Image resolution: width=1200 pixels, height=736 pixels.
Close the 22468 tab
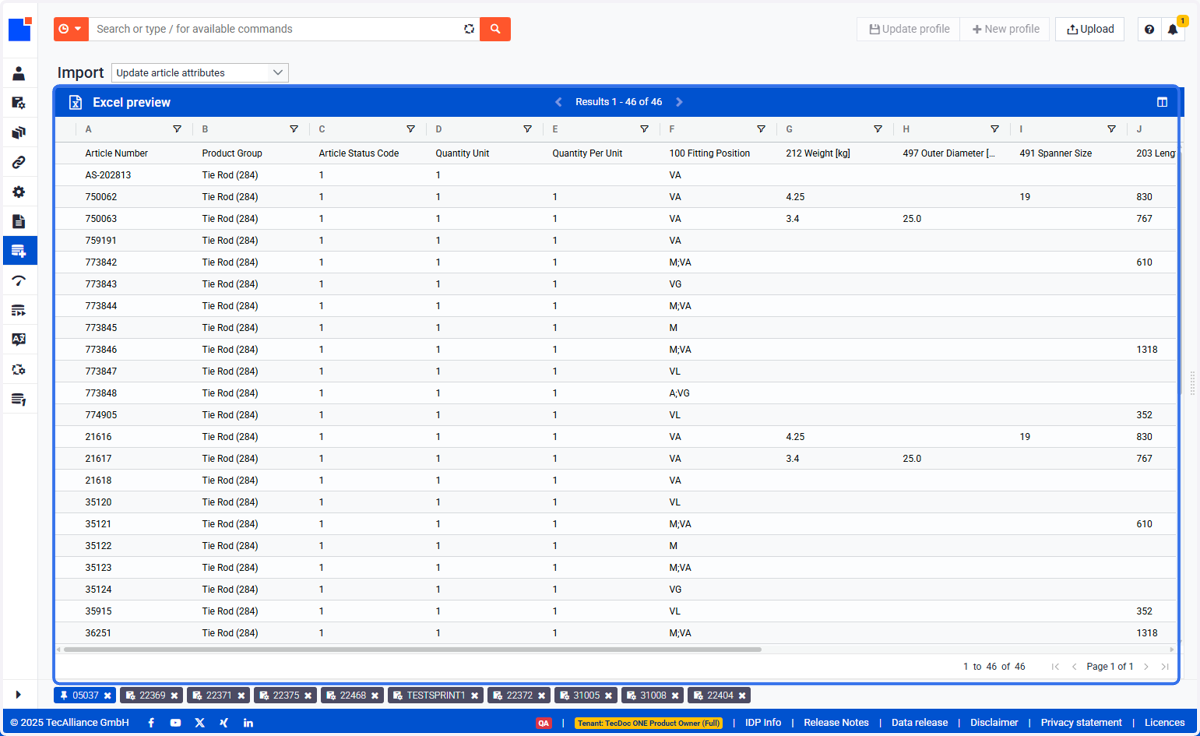(x=376, y=696)
